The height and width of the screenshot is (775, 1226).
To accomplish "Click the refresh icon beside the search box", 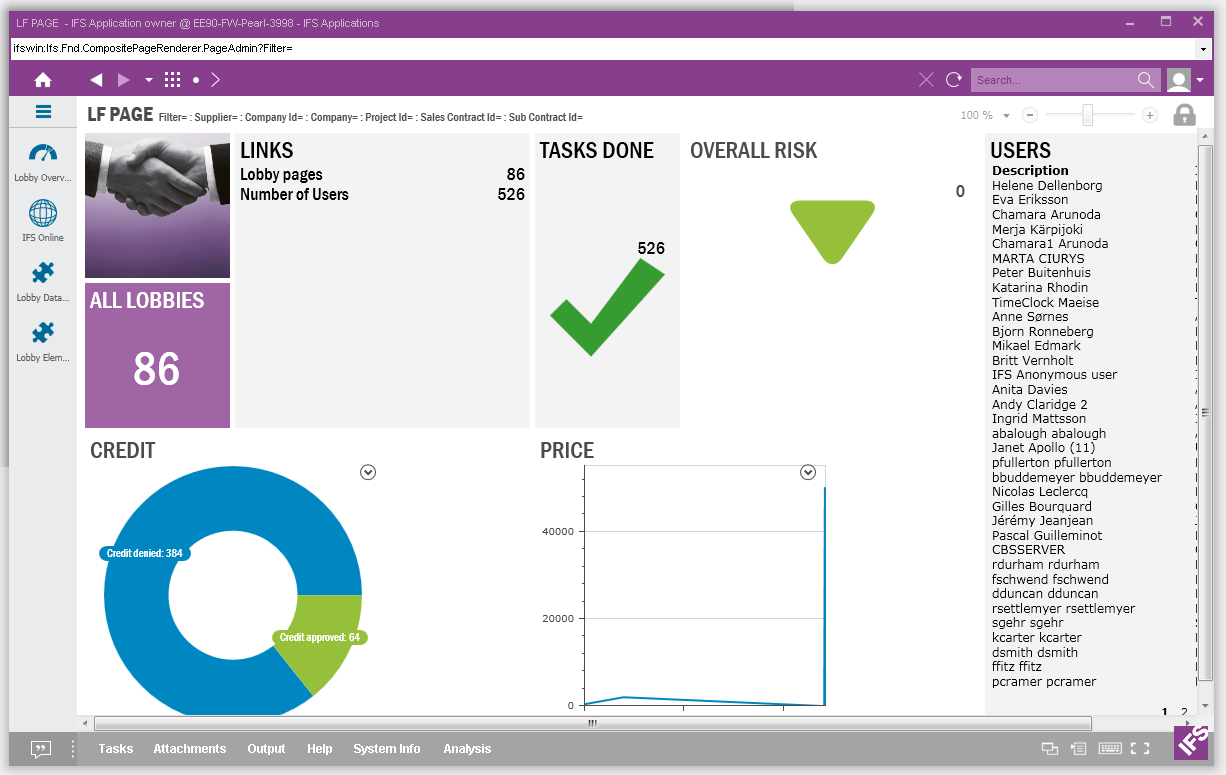I will [954, 80].
